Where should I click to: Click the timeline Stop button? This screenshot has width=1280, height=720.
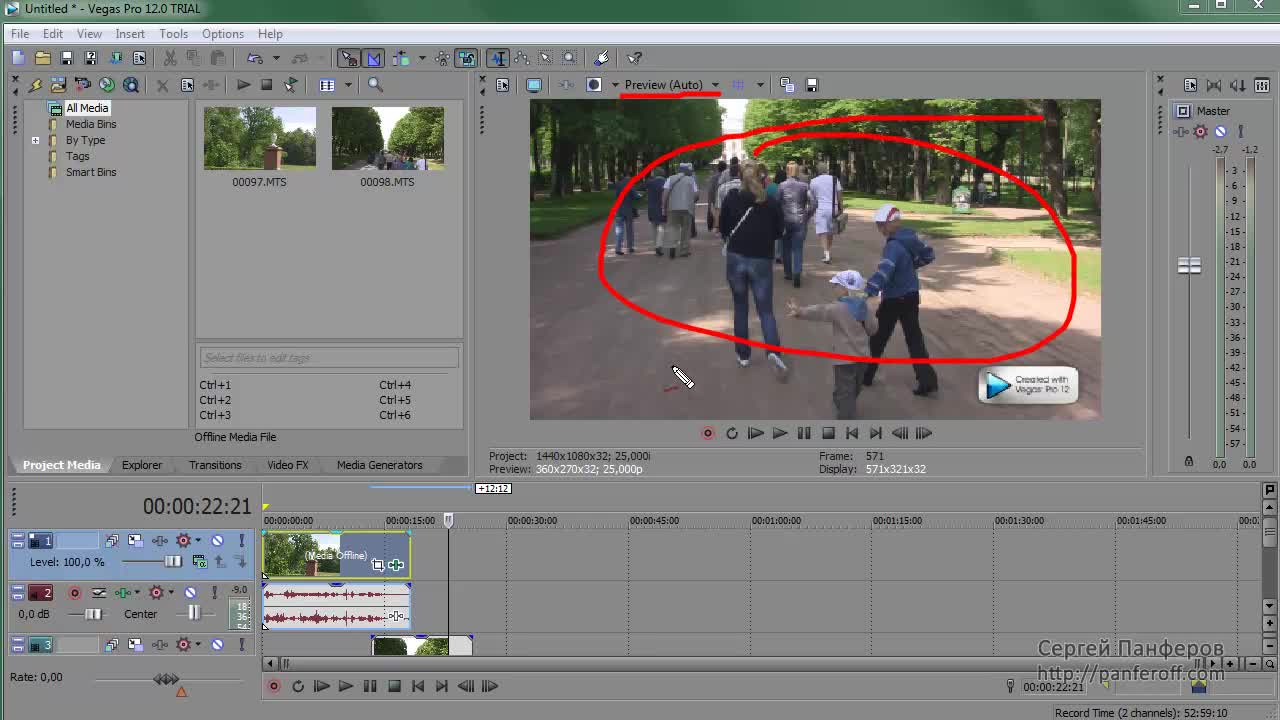point(394,686)
